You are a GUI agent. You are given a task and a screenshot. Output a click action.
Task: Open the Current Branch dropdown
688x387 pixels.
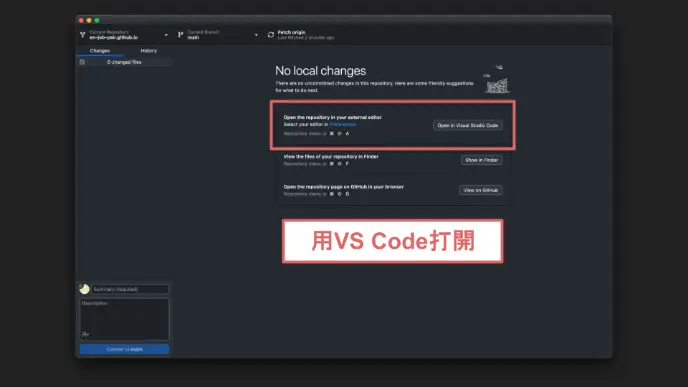(218, 35)
